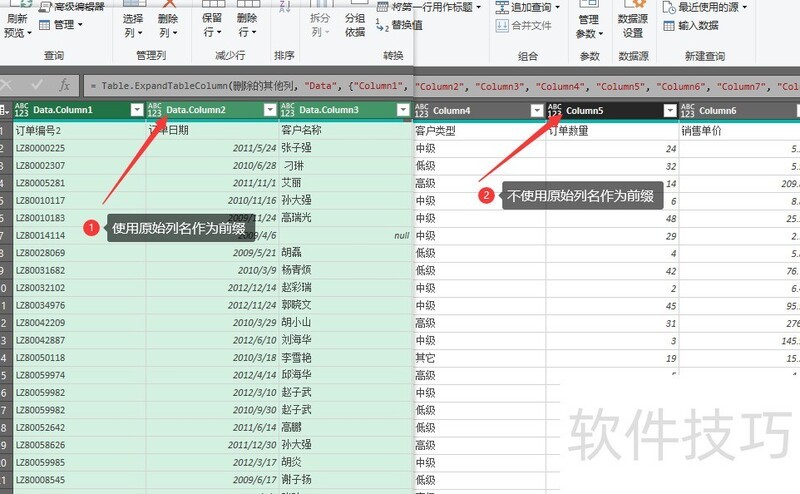Change the data type icon of Data.Column2
Image resolution: width=800 pixels, height=494 pixels.
[x=155, y=110]
